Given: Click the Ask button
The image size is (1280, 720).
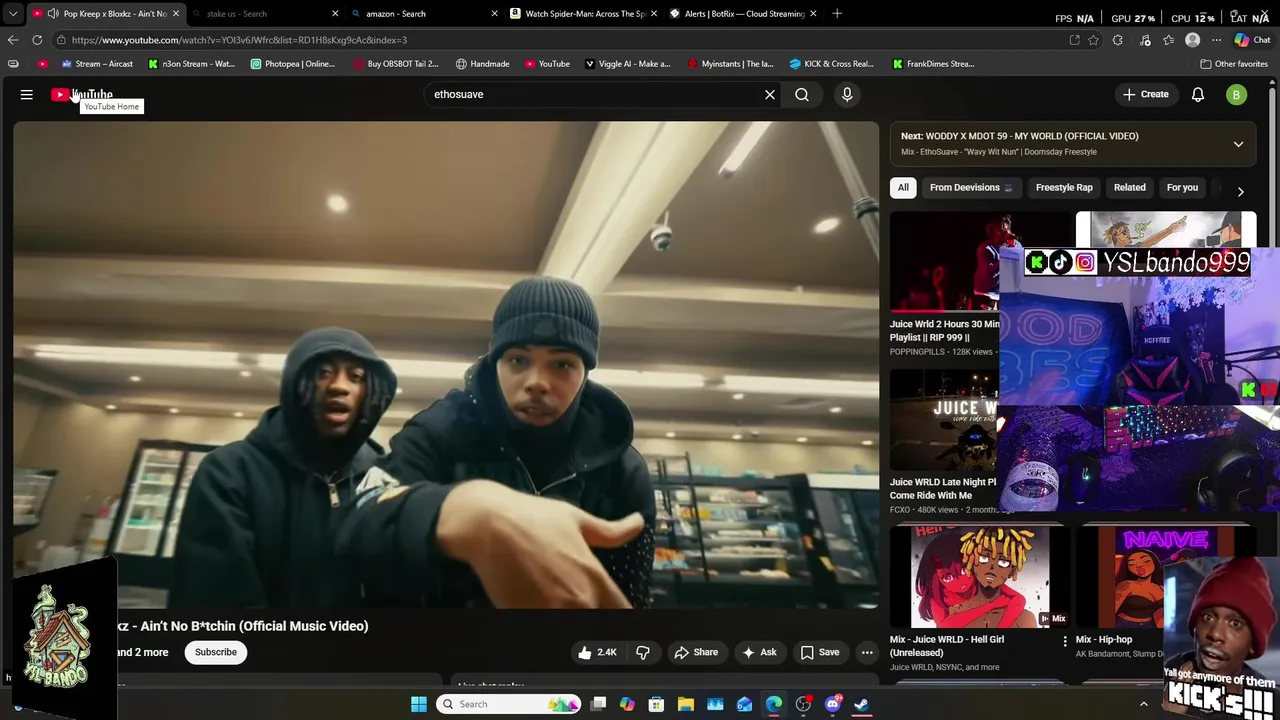Looking at the screenshot, I should click(759, 652).
